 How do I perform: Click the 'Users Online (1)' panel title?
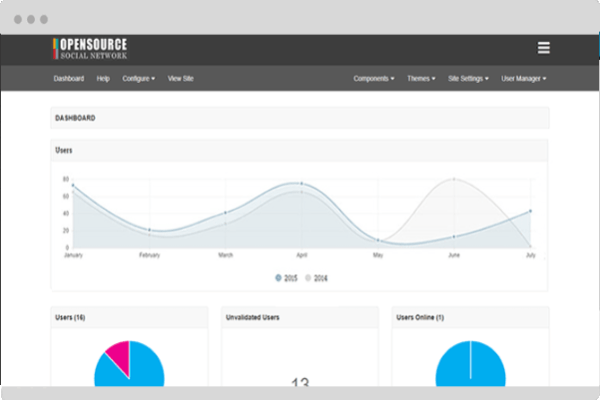pos(420,317)
